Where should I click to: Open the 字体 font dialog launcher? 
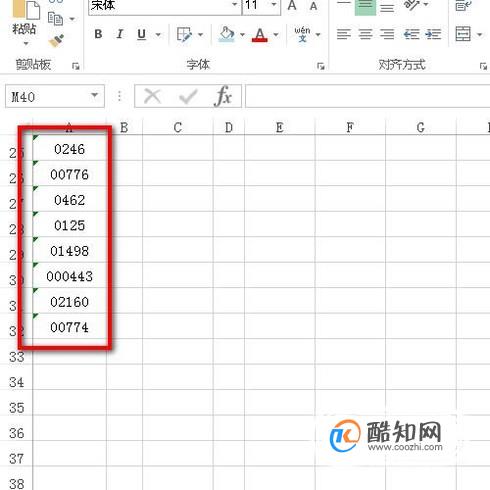[x=321, y=66]
